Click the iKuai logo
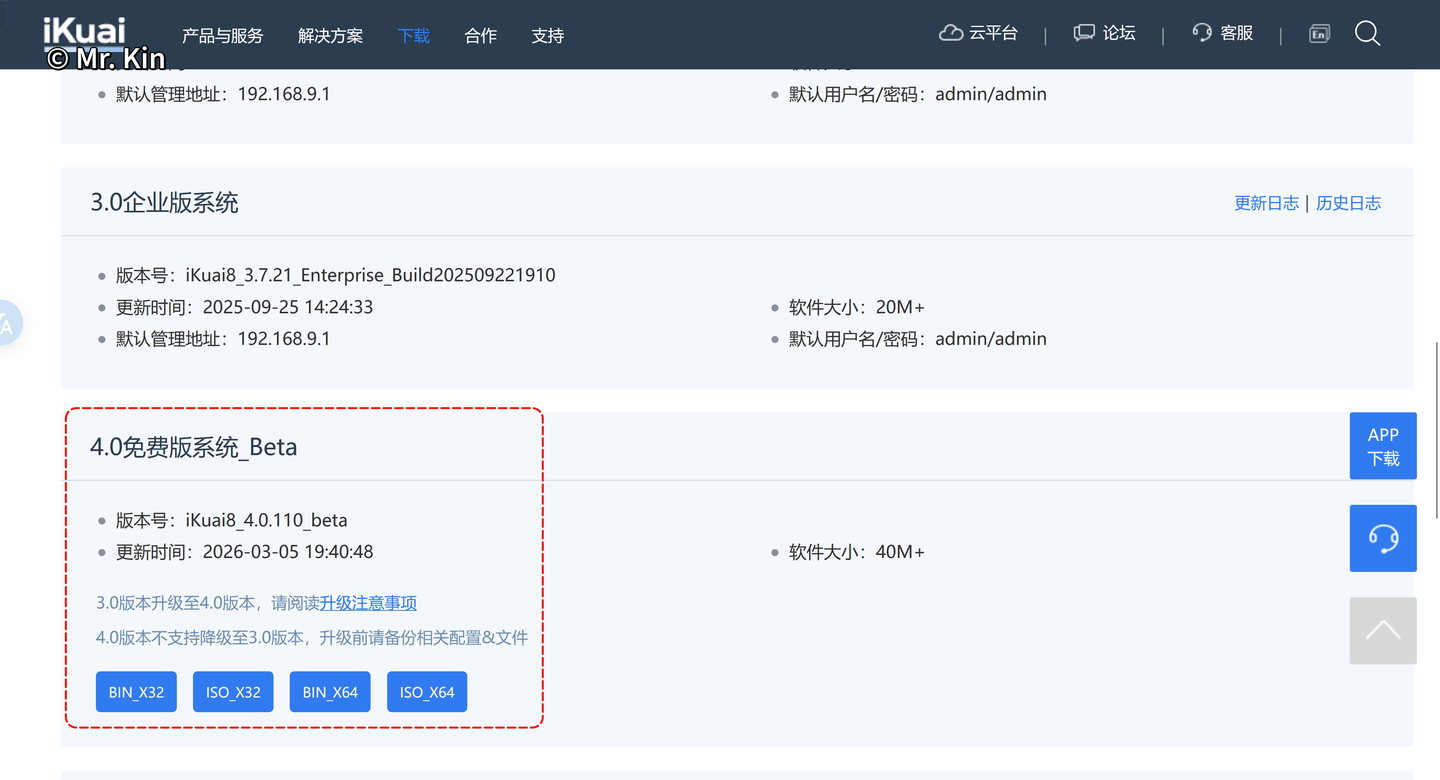The height and width of the screenshot is (780, 1440). coord(85,32)
